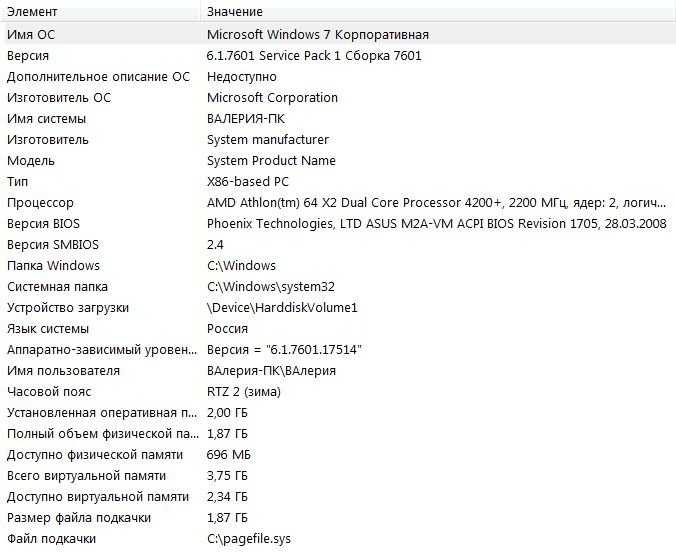Select the Файл подкачки pagefile.sys row
Viewport: 676px width, 558px height.
tap(338, 539)
